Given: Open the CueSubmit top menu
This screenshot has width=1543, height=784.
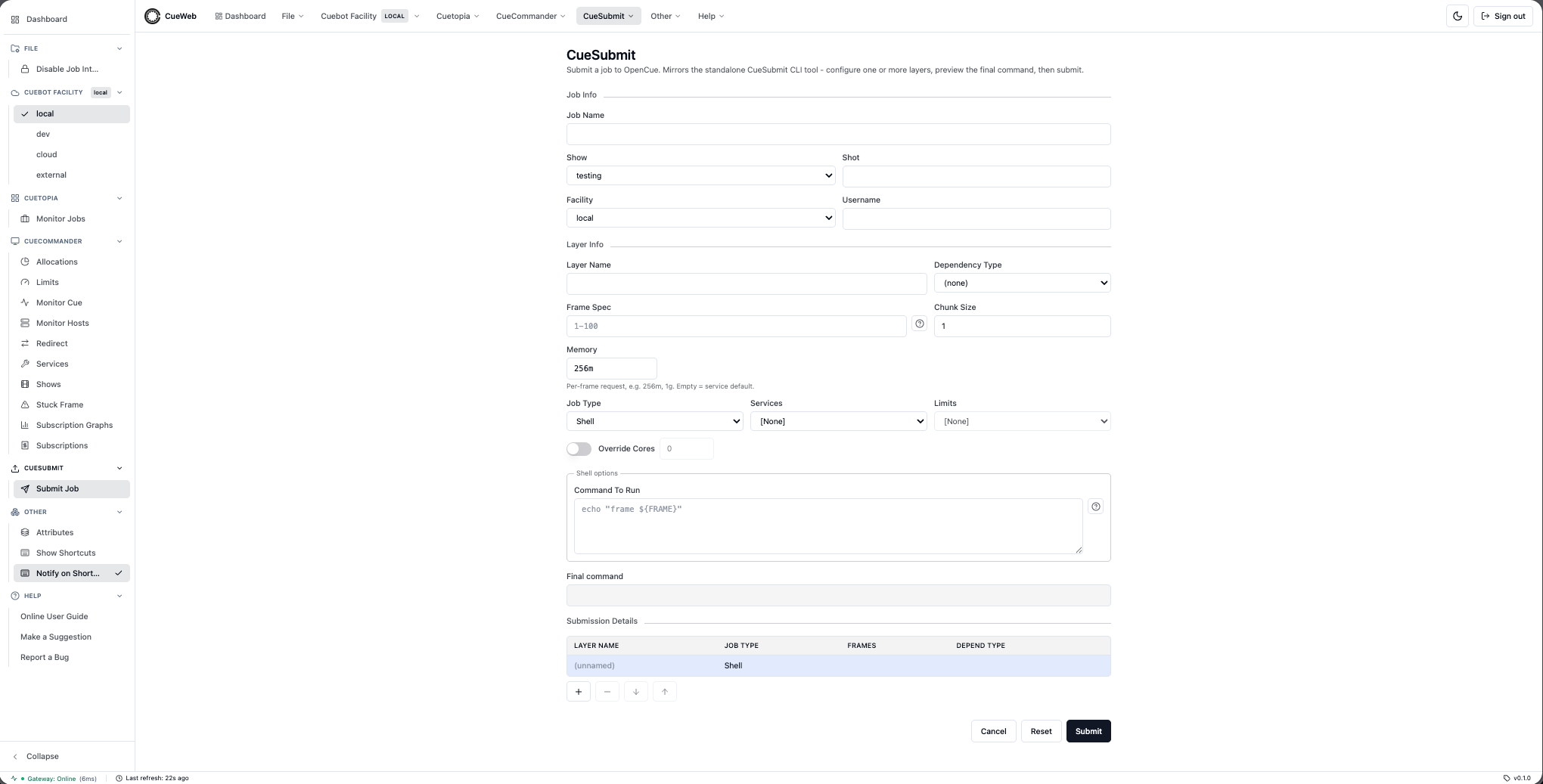Looking at the screenshot, I should 608,16.
